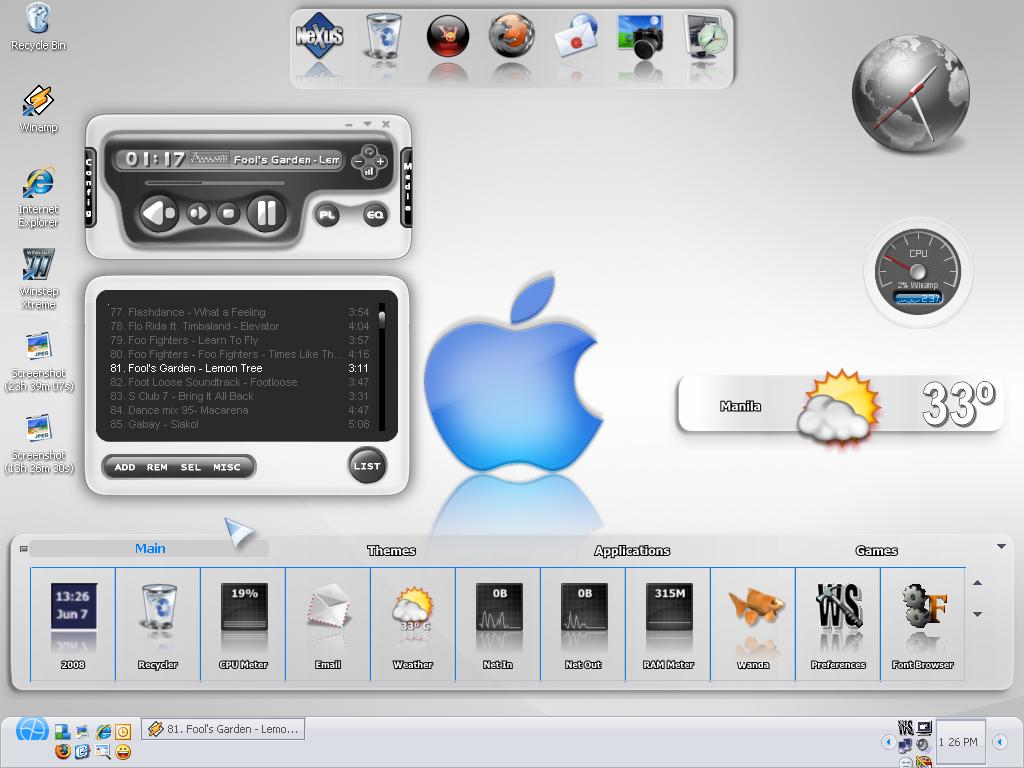
Task: Expand hidden system tray icons arrow
Action: [x=888, y=742]
